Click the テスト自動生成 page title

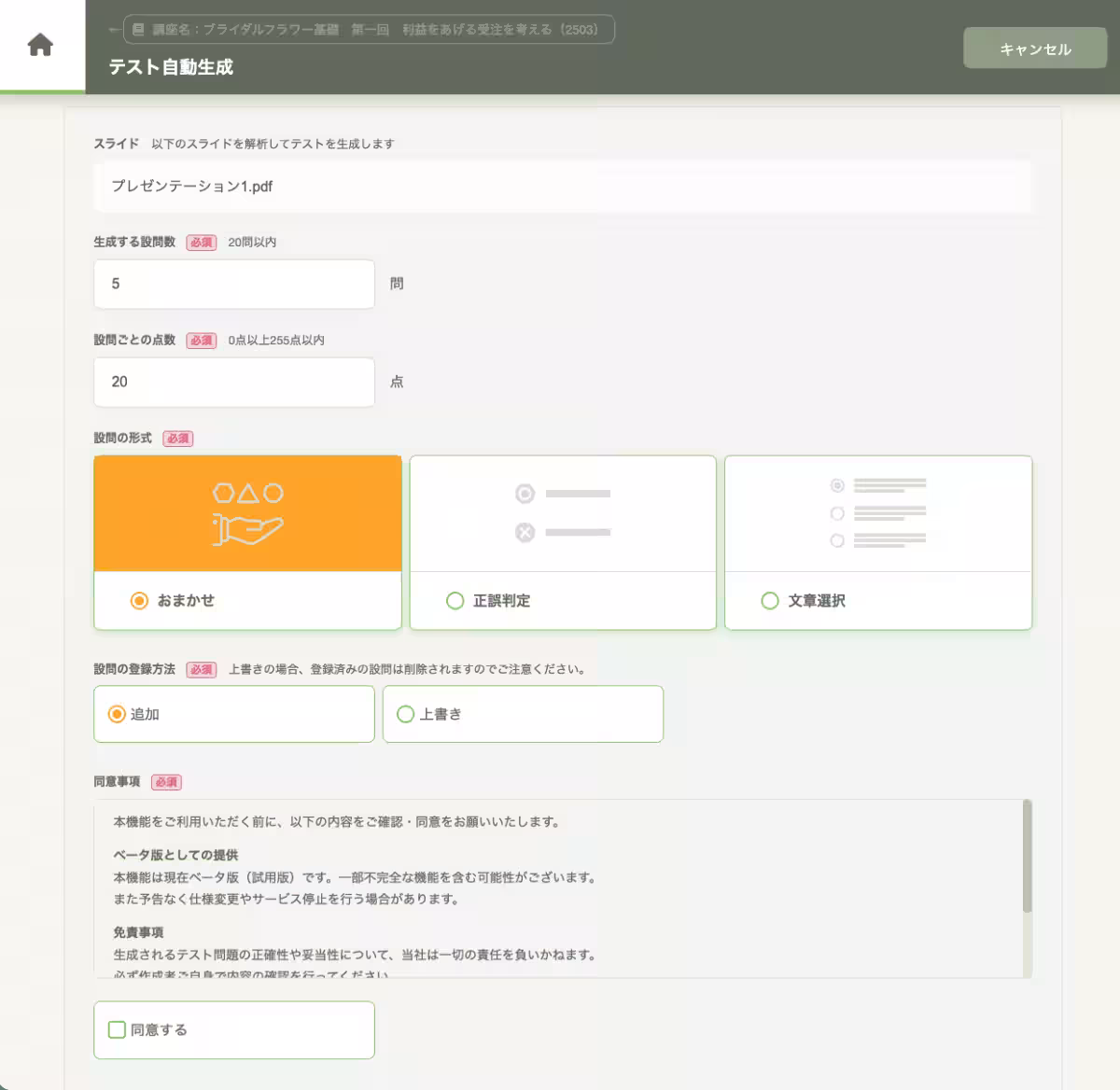171,67
